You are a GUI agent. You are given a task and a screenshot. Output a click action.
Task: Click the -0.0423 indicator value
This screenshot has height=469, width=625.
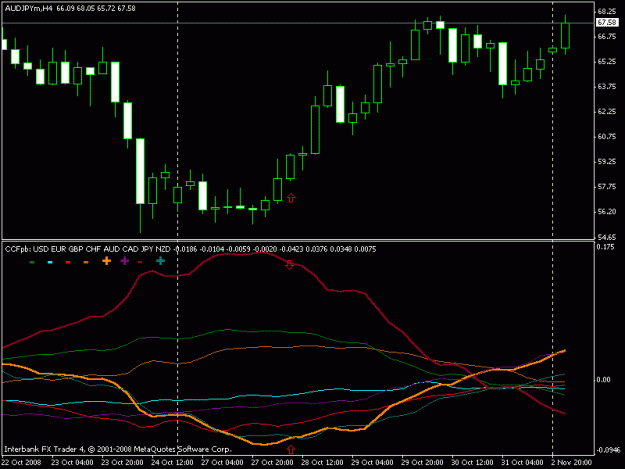[291, 249]
